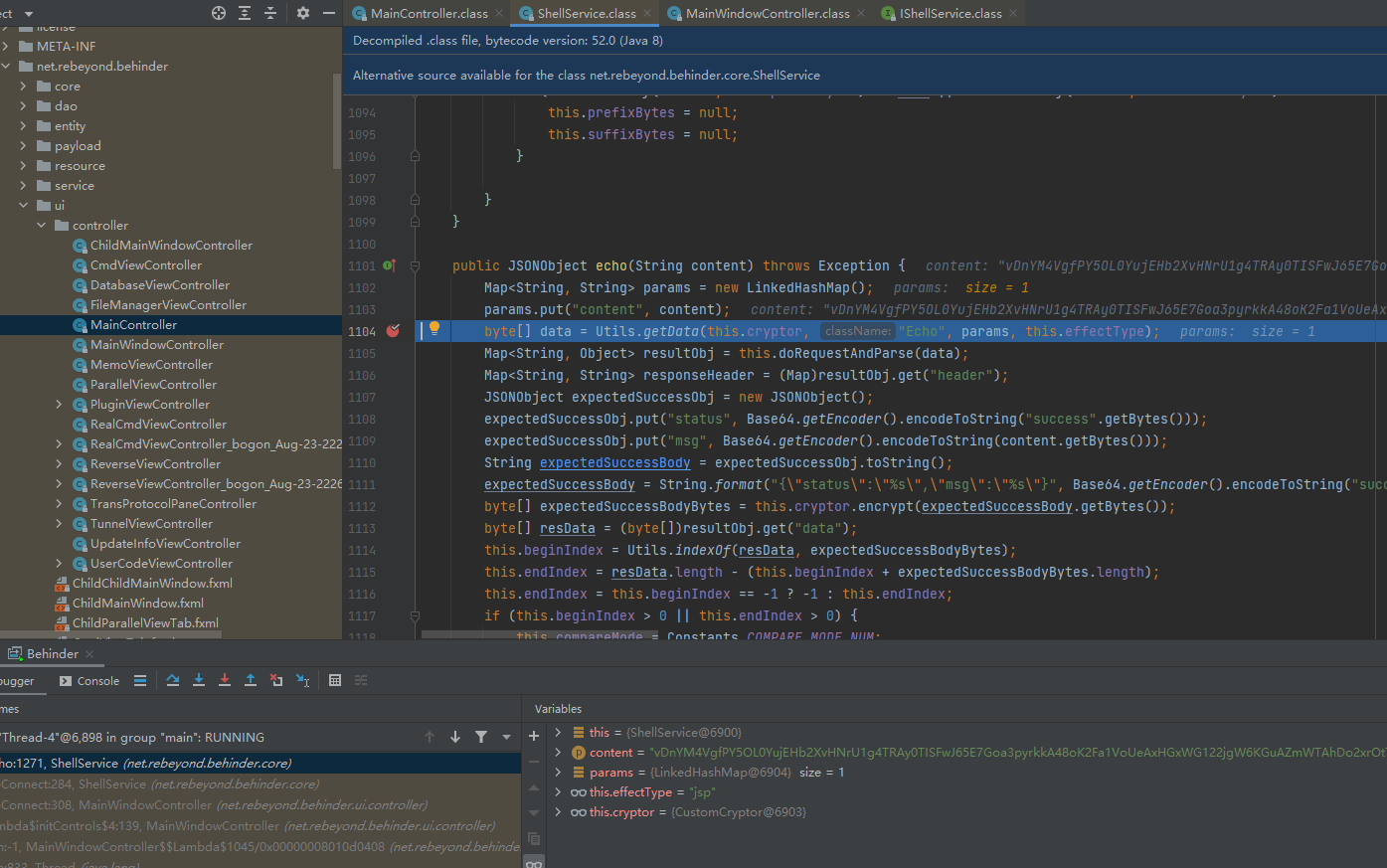Click the Step Into debugger icon
This screenshot has height=868, width=1387.
tap(199, 680)
